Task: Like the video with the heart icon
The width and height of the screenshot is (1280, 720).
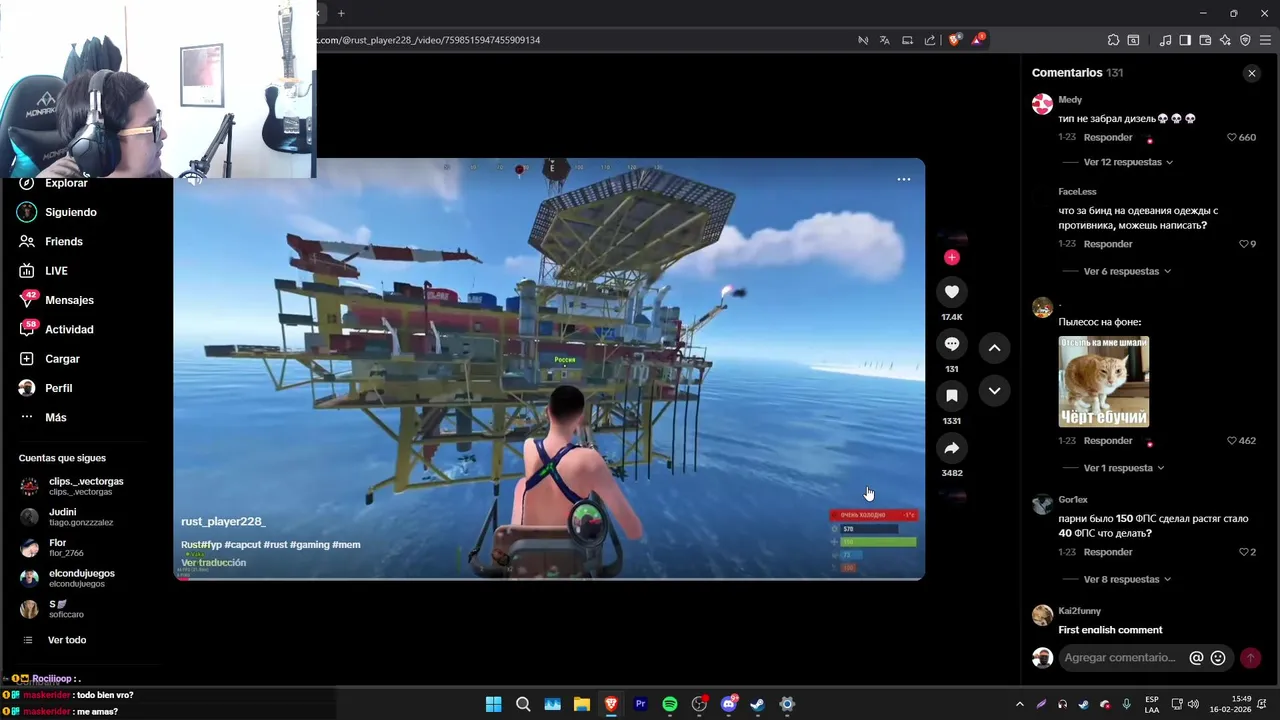Action: pyautogui.click(x=952, y=292)
